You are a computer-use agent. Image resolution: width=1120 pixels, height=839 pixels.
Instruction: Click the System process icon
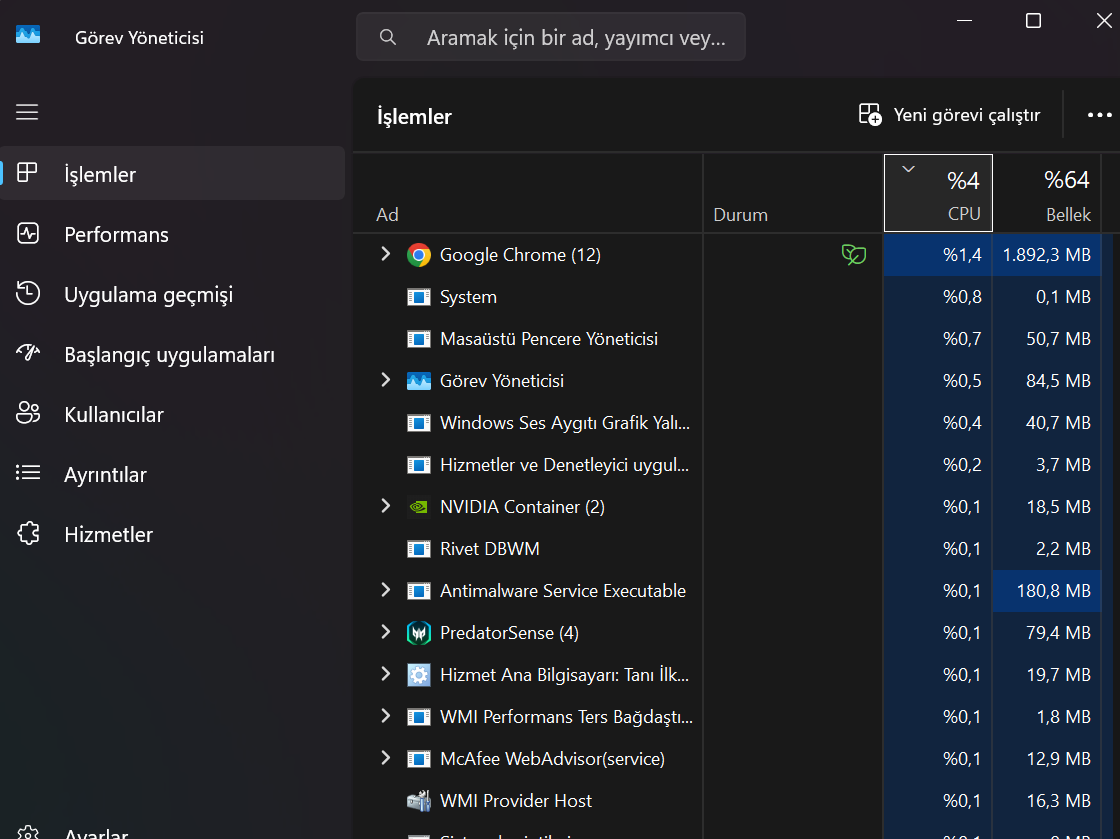coord(419,297)
